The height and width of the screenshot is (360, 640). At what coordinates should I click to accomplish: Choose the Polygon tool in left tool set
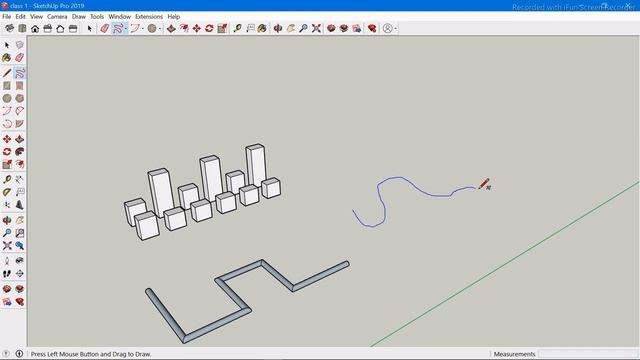pyautogui.click(x=20, y=98)
